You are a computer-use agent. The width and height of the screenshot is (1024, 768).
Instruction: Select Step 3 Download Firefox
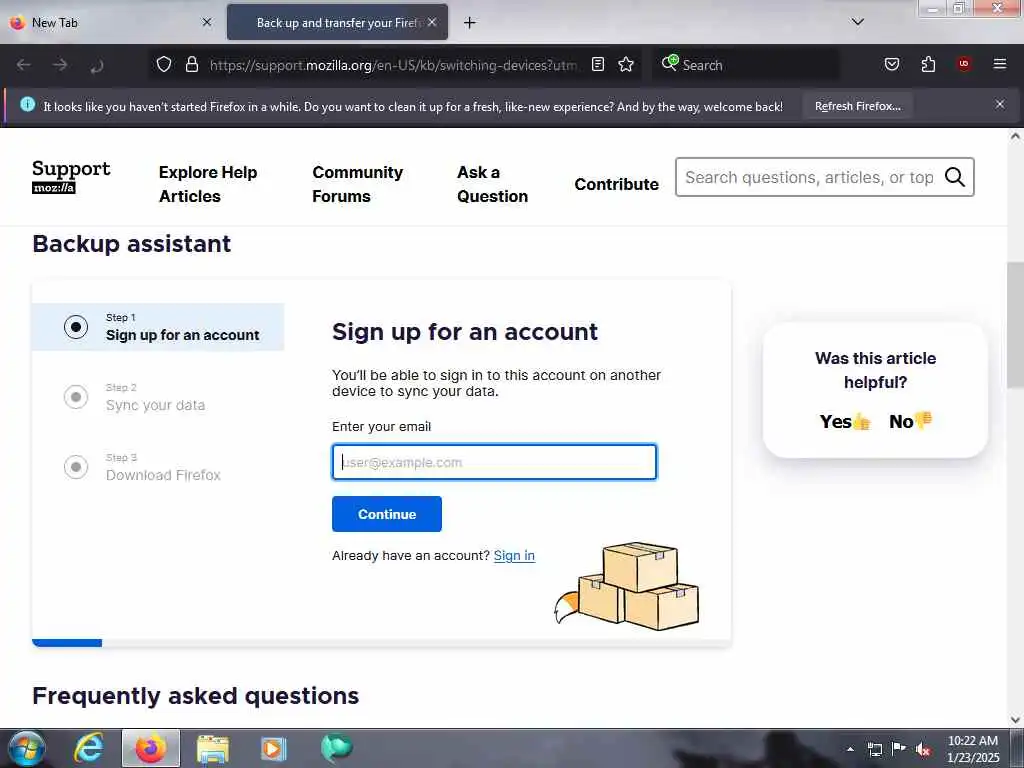coord(158,467)
